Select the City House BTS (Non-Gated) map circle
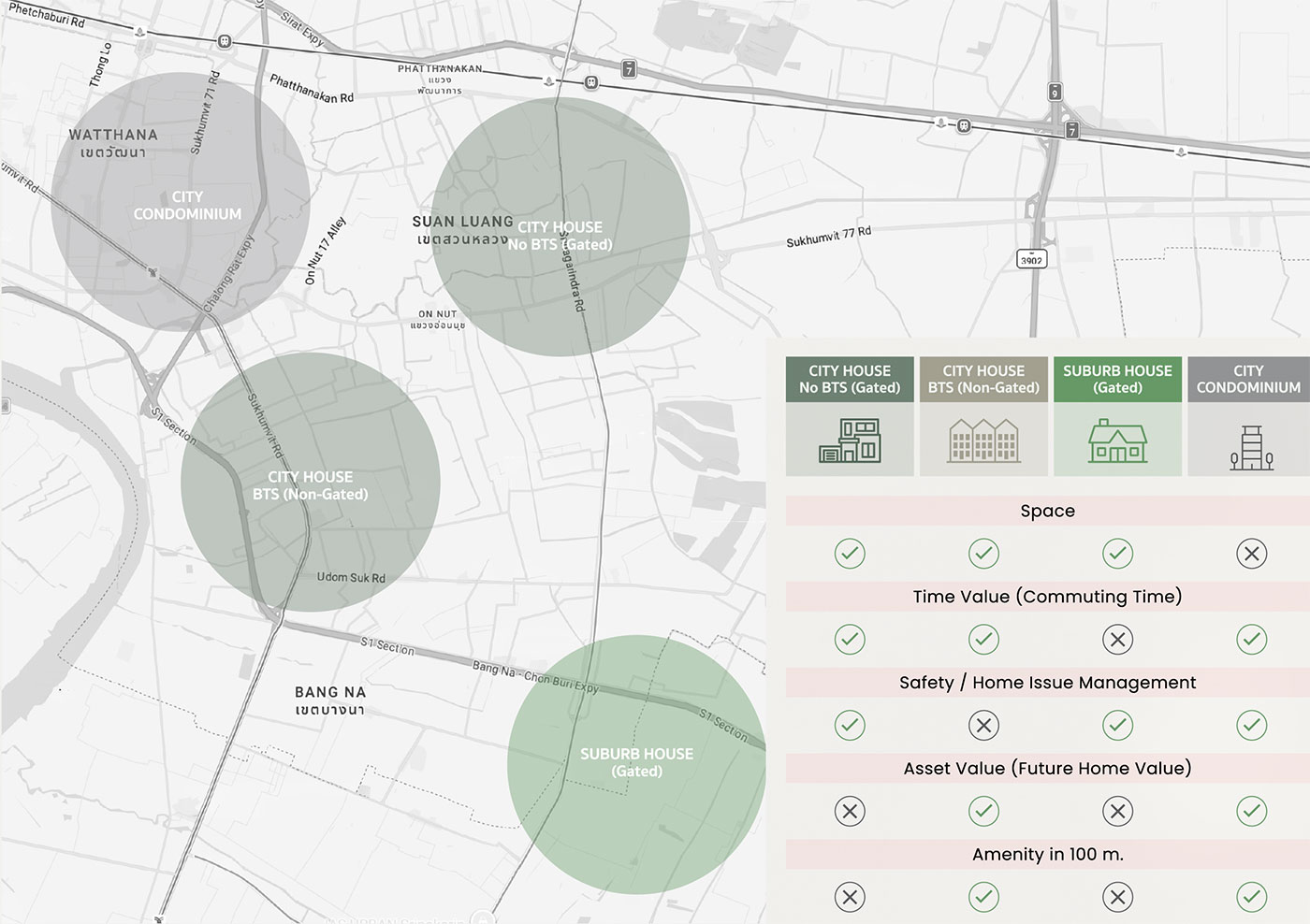The image size is (1310, 924). coord(311,483)
